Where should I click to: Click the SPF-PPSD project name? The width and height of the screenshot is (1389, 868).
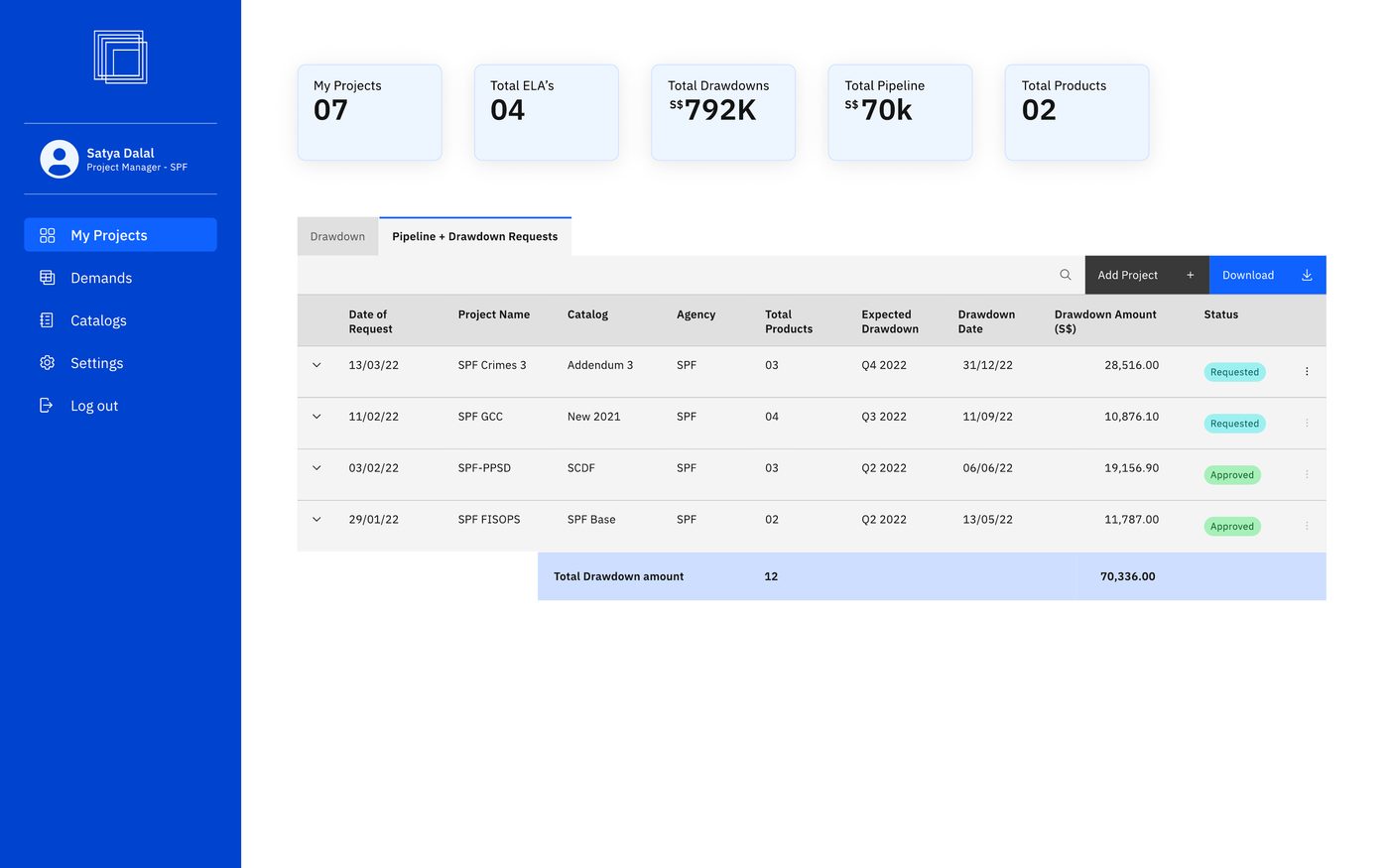pyautogui.click(x=484, y=468)
